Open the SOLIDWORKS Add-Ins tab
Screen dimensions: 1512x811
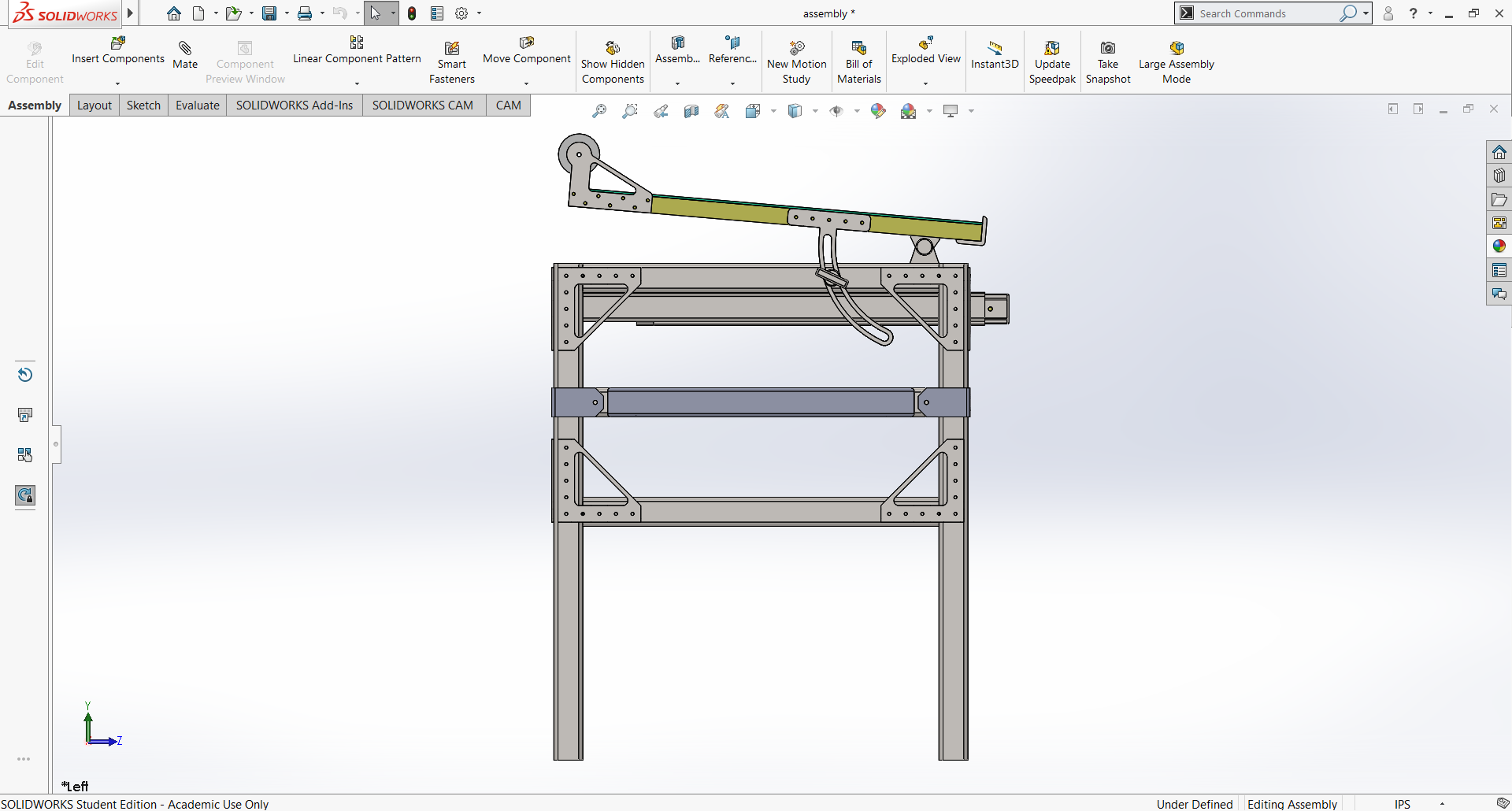point(295,106)
